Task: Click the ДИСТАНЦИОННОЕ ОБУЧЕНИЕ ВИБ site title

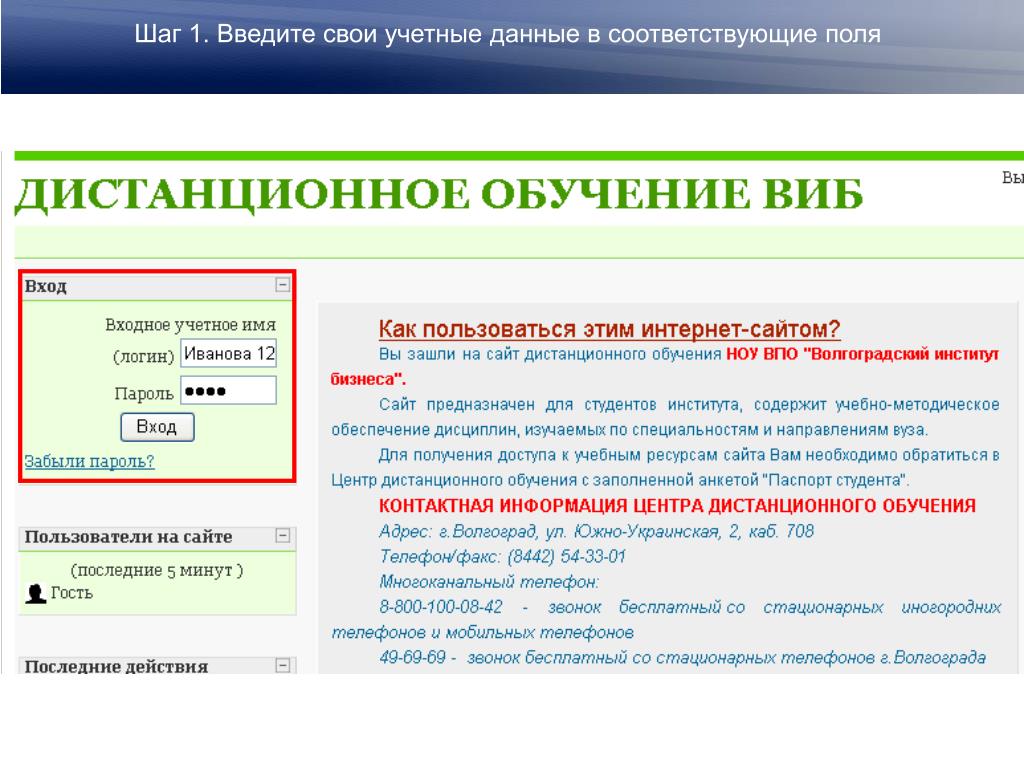Action: pyautogui.click(x=439, y=195)
